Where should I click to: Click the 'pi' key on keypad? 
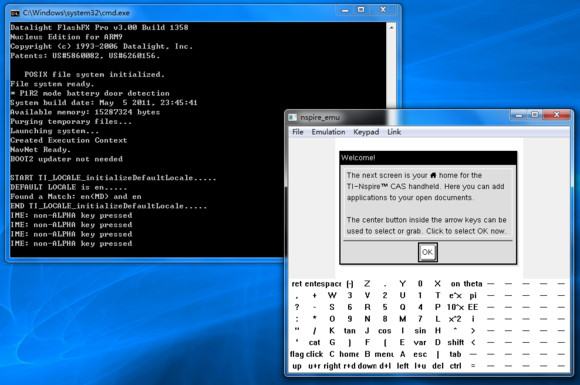point(473,295)
